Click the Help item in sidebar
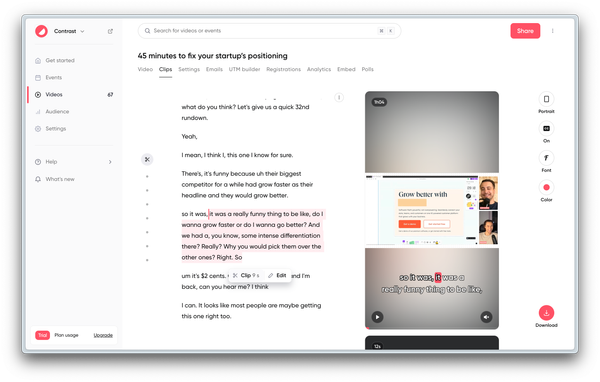Image resolution: width=600 pixels, height=382 pixels. pos(51,162)
